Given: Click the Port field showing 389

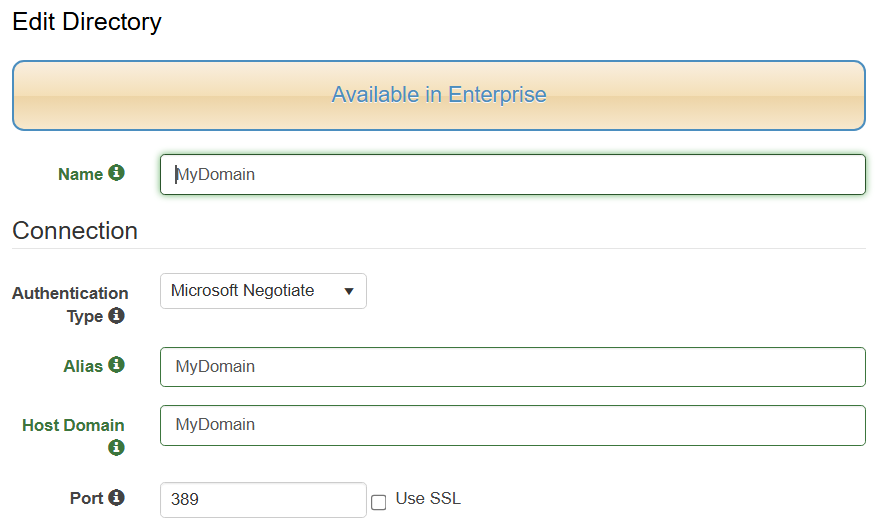Looking at the screenshot, I should (x=263, y=499).
